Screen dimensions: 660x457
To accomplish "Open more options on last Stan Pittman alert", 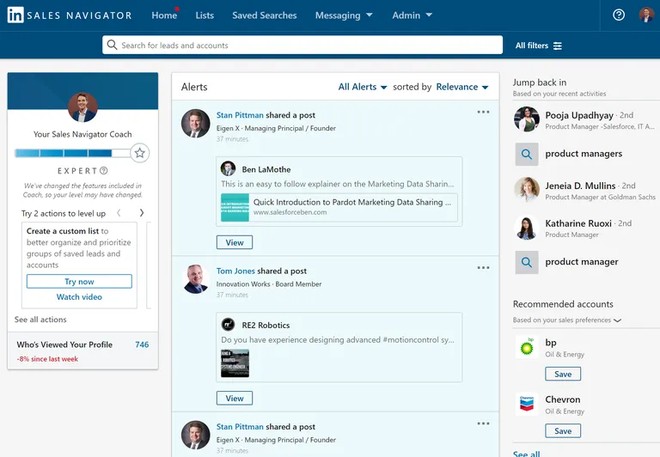I will [x=483, y=423].
